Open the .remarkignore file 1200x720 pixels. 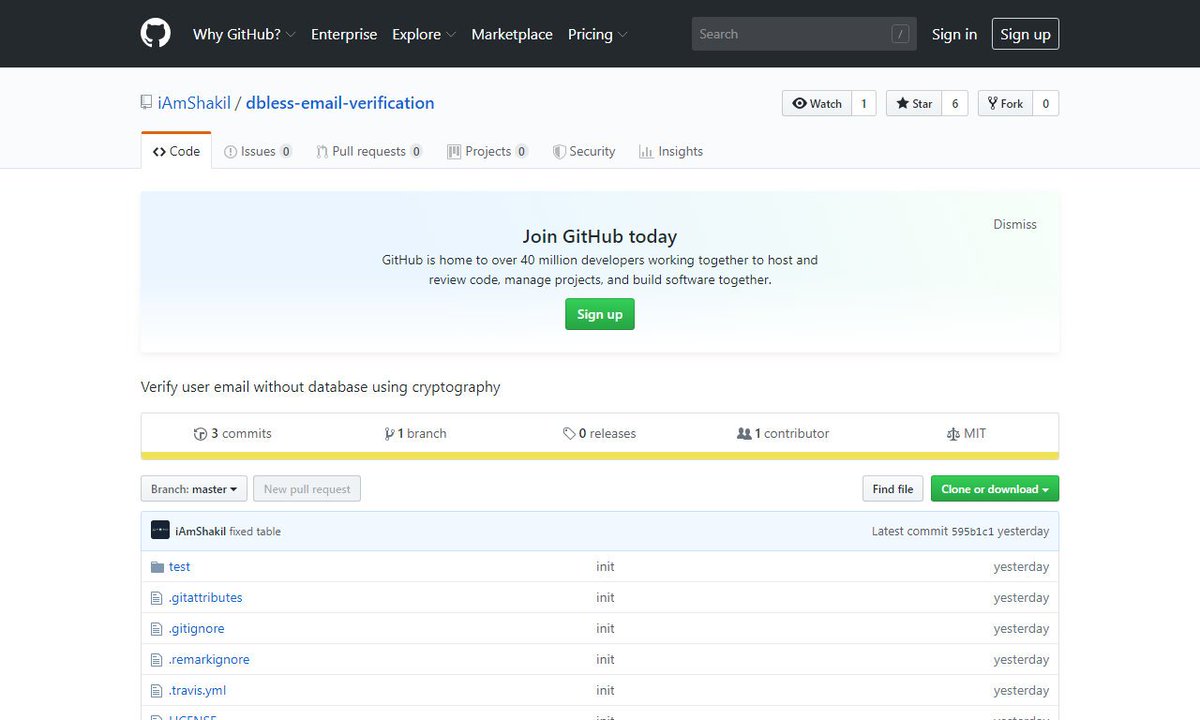209,660
